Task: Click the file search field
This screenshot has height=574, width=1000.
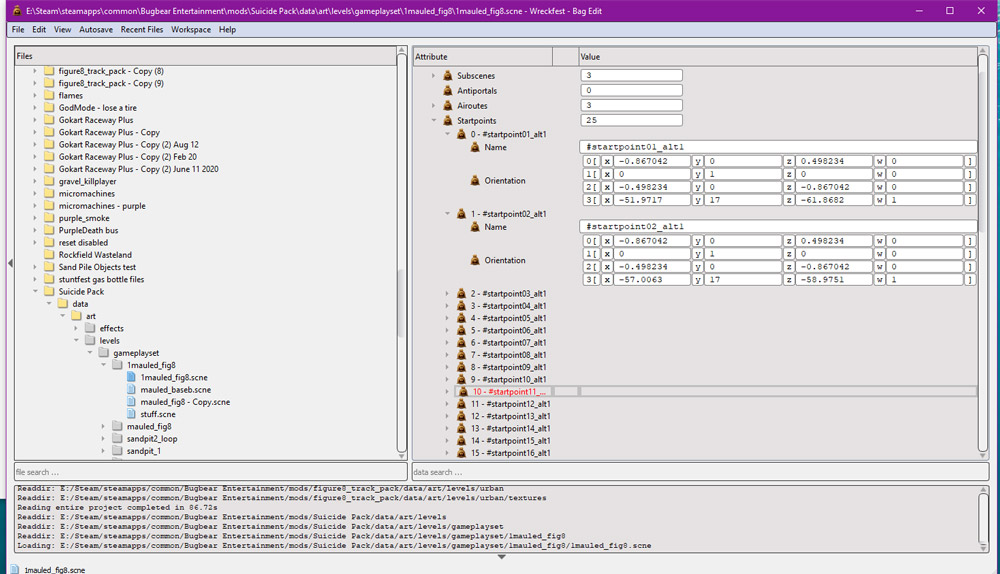Action: [x=210, y=472]
